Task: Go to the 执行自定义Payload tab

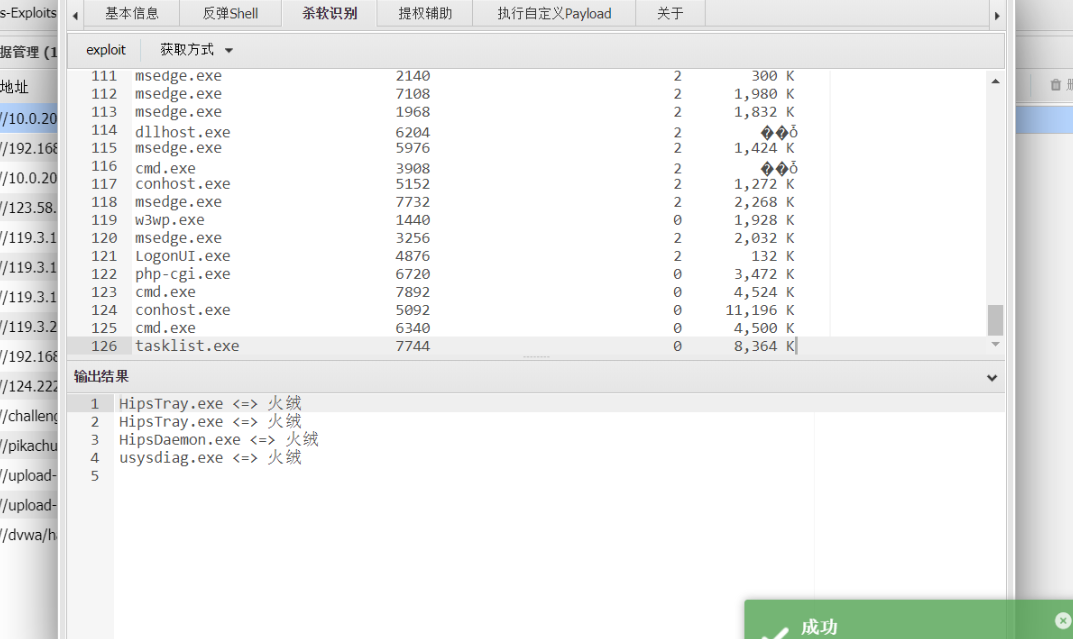Action: [554, 14]
